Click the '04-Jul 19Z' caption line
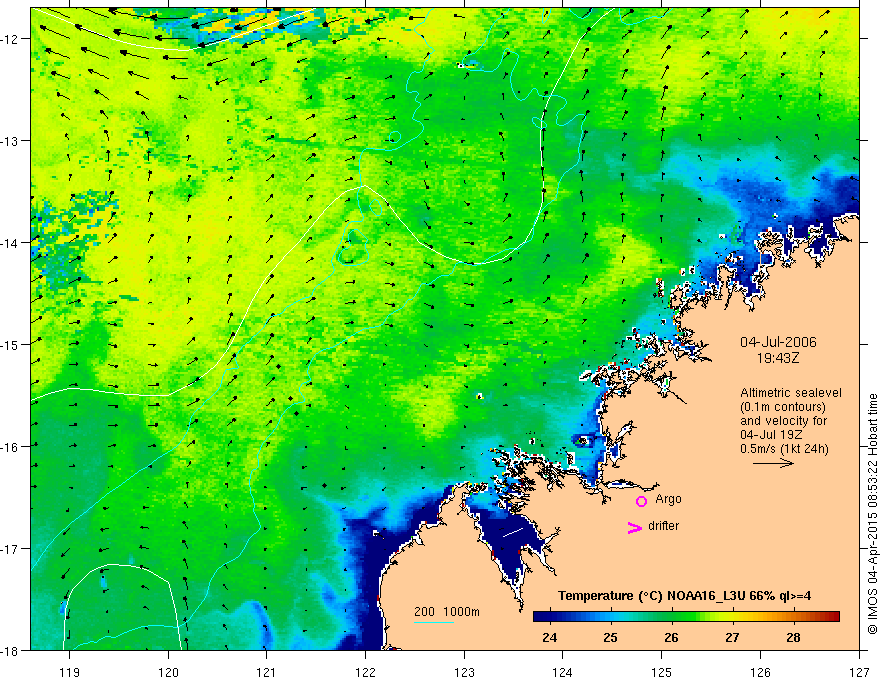The height and width of the screenshot is (680, 880). pyautogui.click(x=770, y=435)
